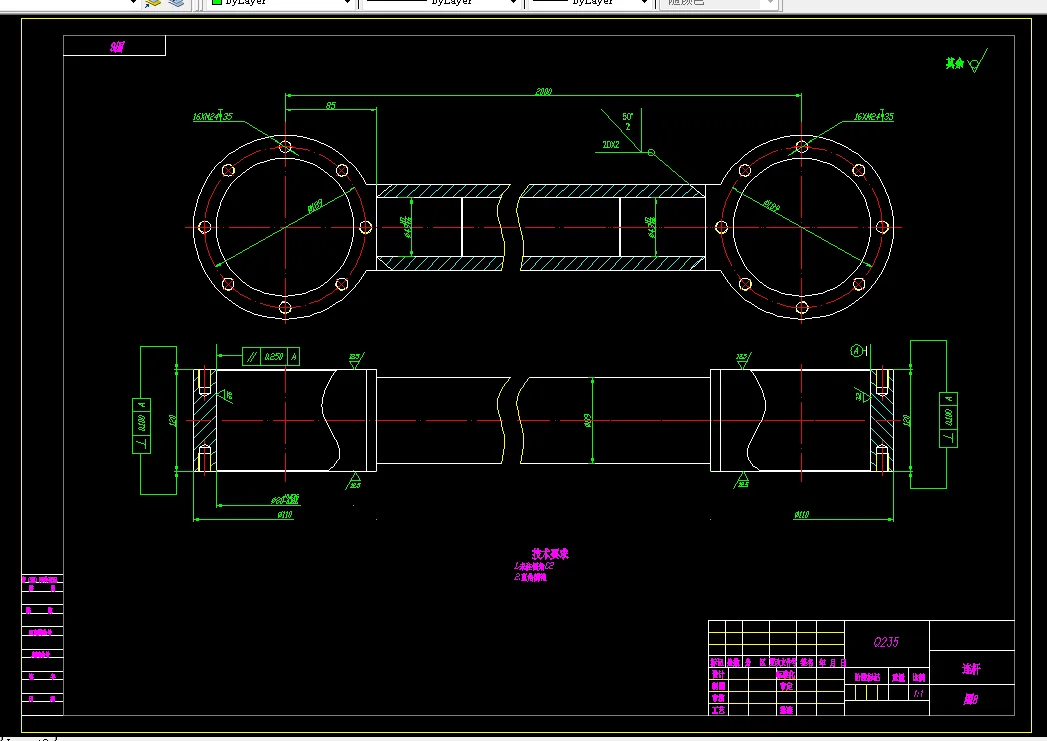
Task: Select the 1:1 scale value
Action: tap(919, 694)
